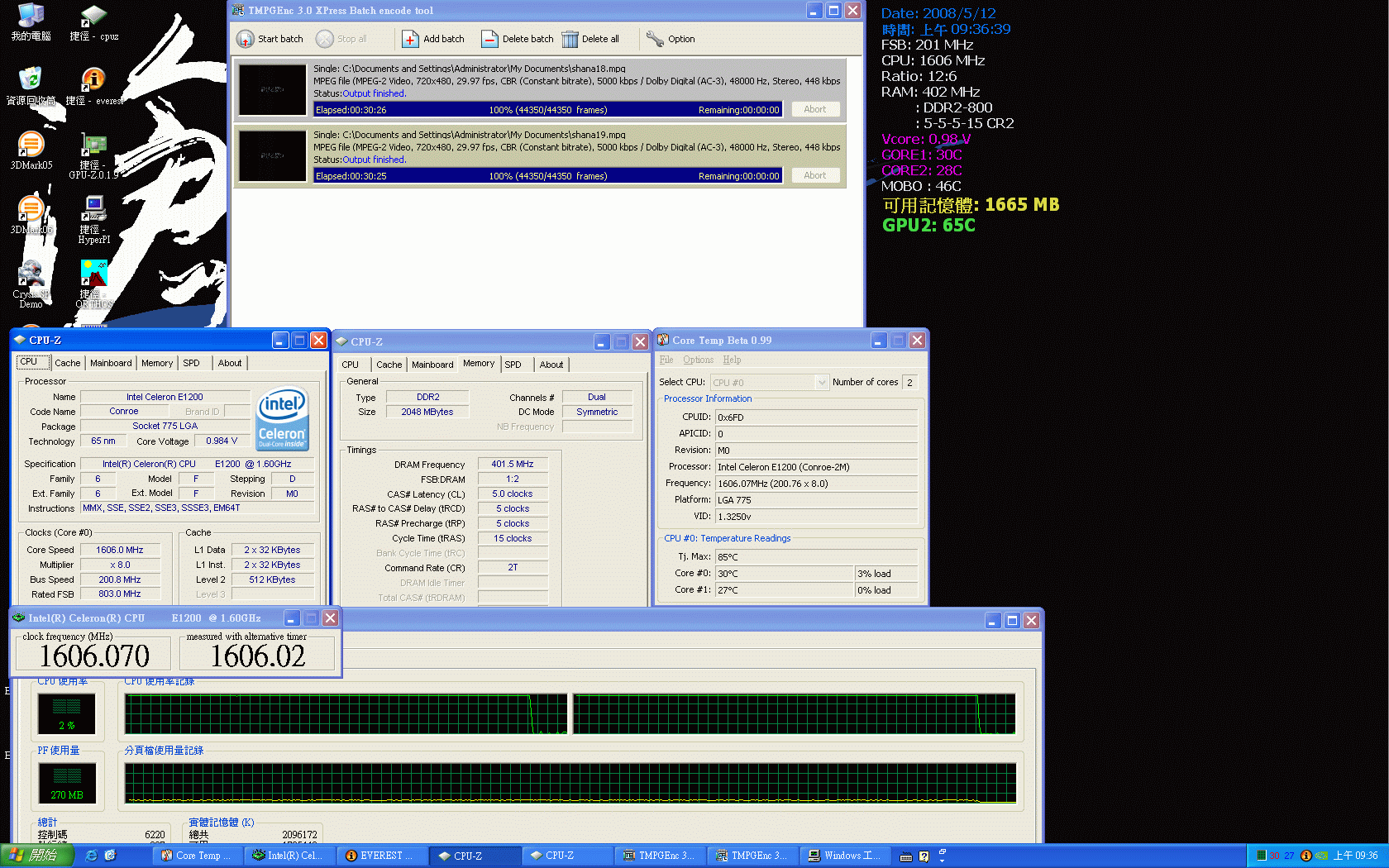Click the language bar help icon
This screenshot has width=1389, height=868.
point(924,856)
